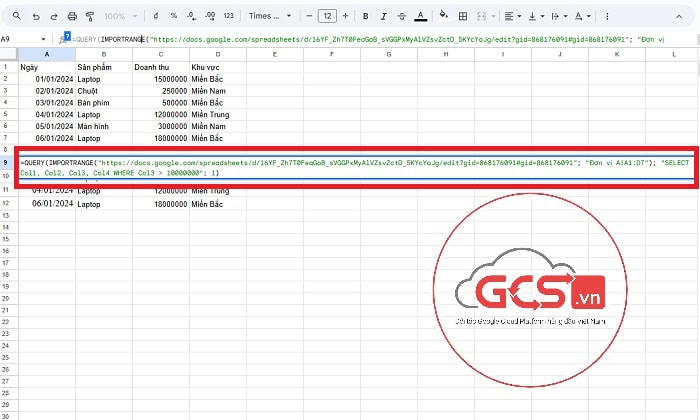Toggle bold formatting
Viewport: 700px width, 420px height.
tap(366, 16)
